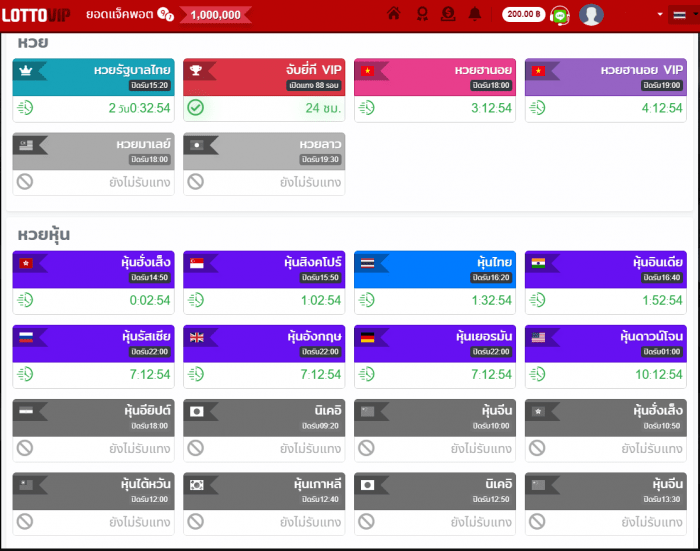700x551 pixels.
Task: Click the 0:02:54 countdown
Action: pos(150,300)
